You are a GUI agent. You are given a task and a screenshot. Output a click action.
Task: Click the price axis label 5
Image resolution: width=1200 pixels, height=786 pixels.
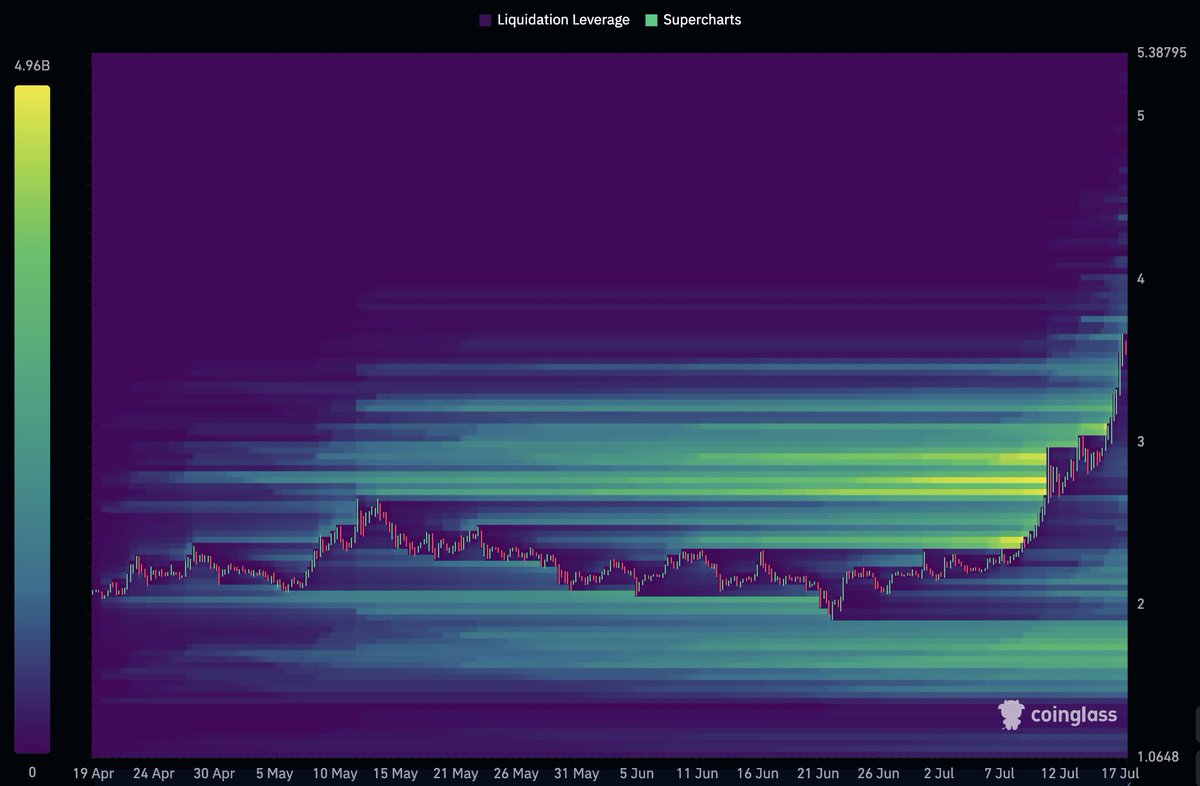tap(1140, 116)
